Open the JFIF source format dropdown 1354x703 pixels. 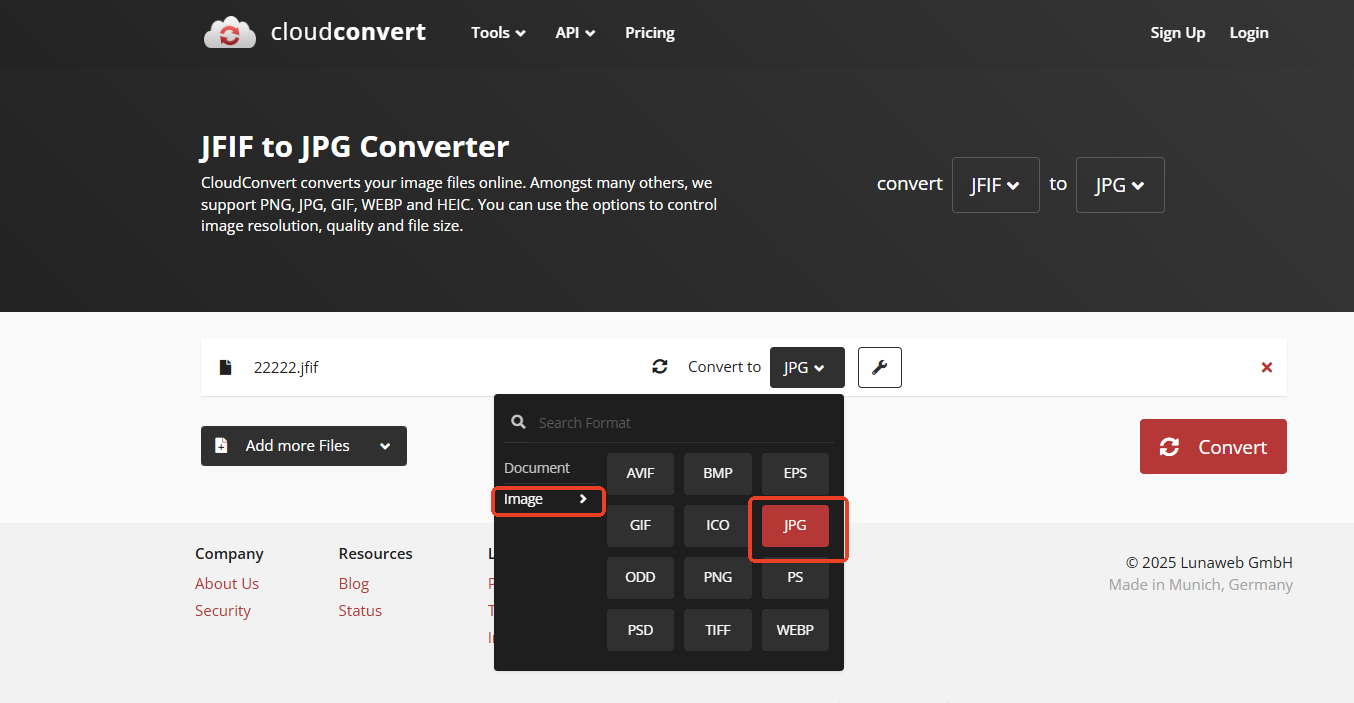pos(996,185)
